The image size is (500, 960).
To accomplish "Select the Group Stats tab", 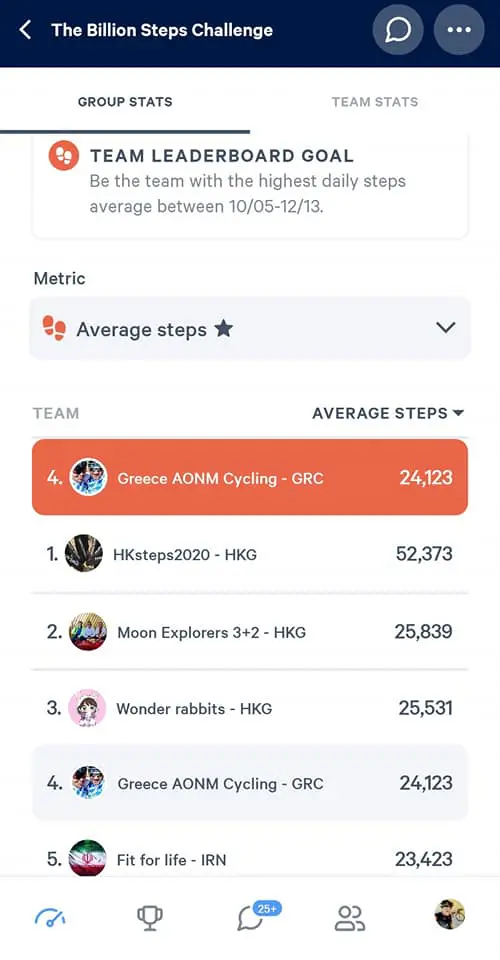I will coord(125,102).
